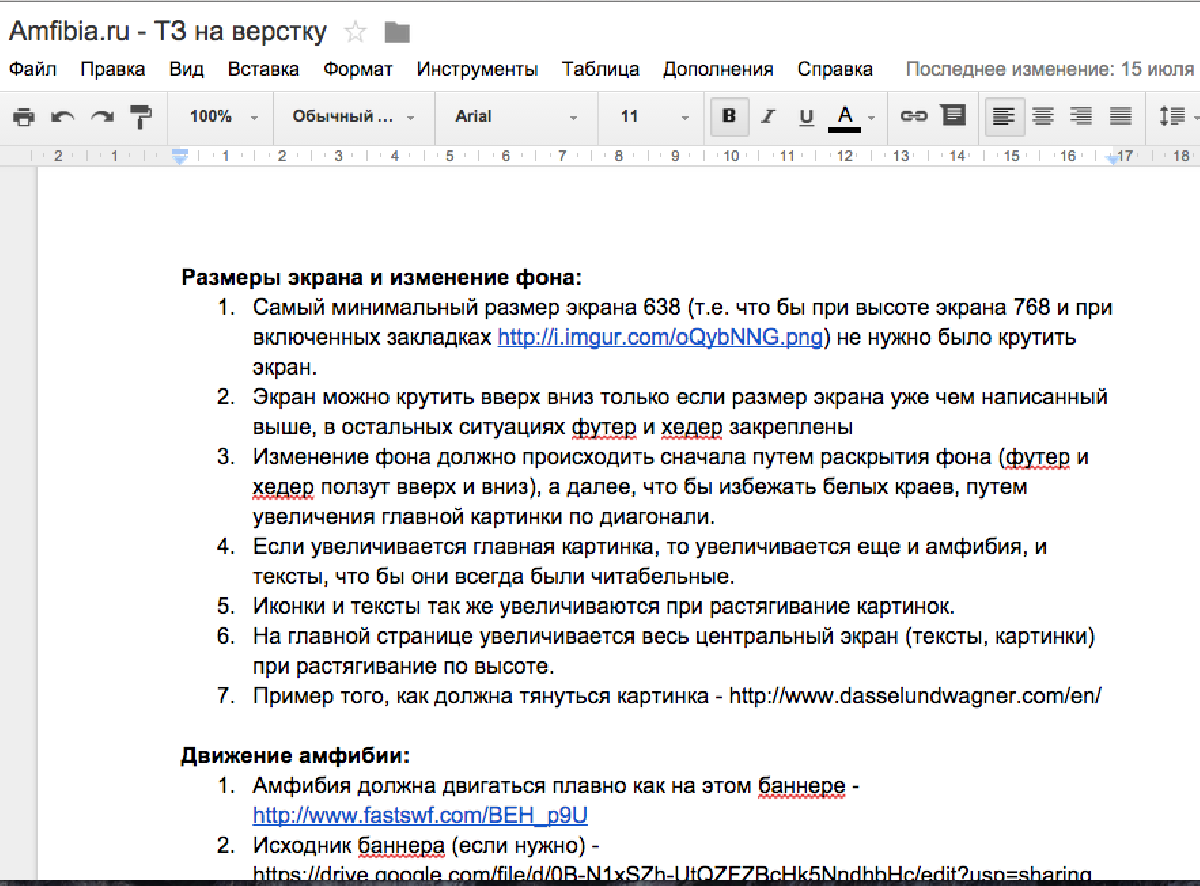The image size is (1200, 886).
Task: Print the document with the printer icon
Action: tap(24, 117)
